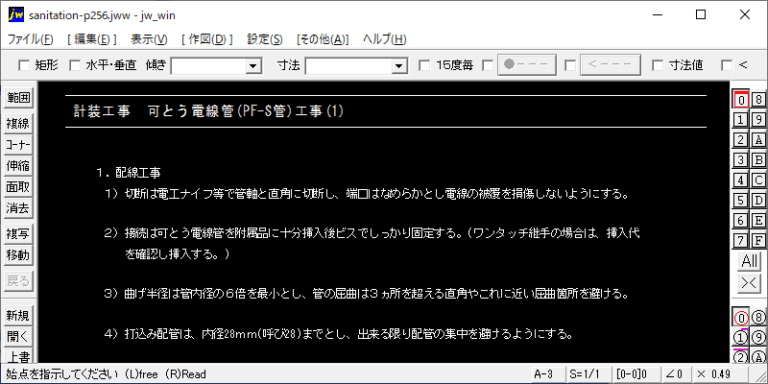
Task: Select layer 2 square button
Action: [741, 140]
